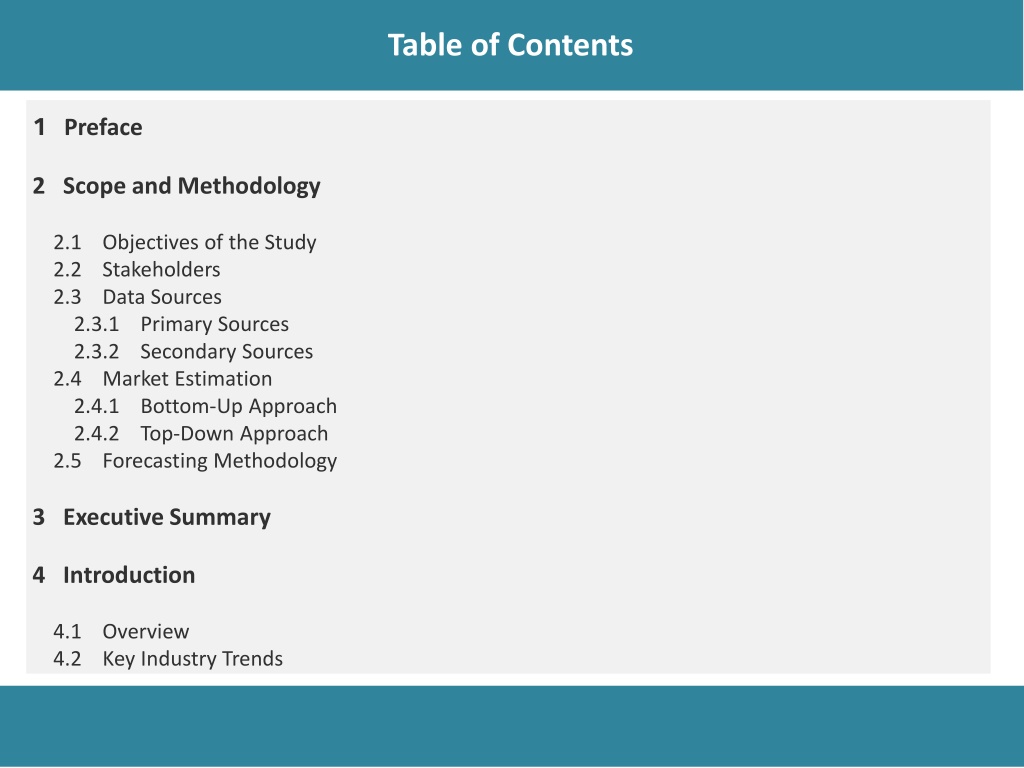This screenshot has height=768, width=1024.
Task: Open the Preface section entry
Action: (88, 127)
